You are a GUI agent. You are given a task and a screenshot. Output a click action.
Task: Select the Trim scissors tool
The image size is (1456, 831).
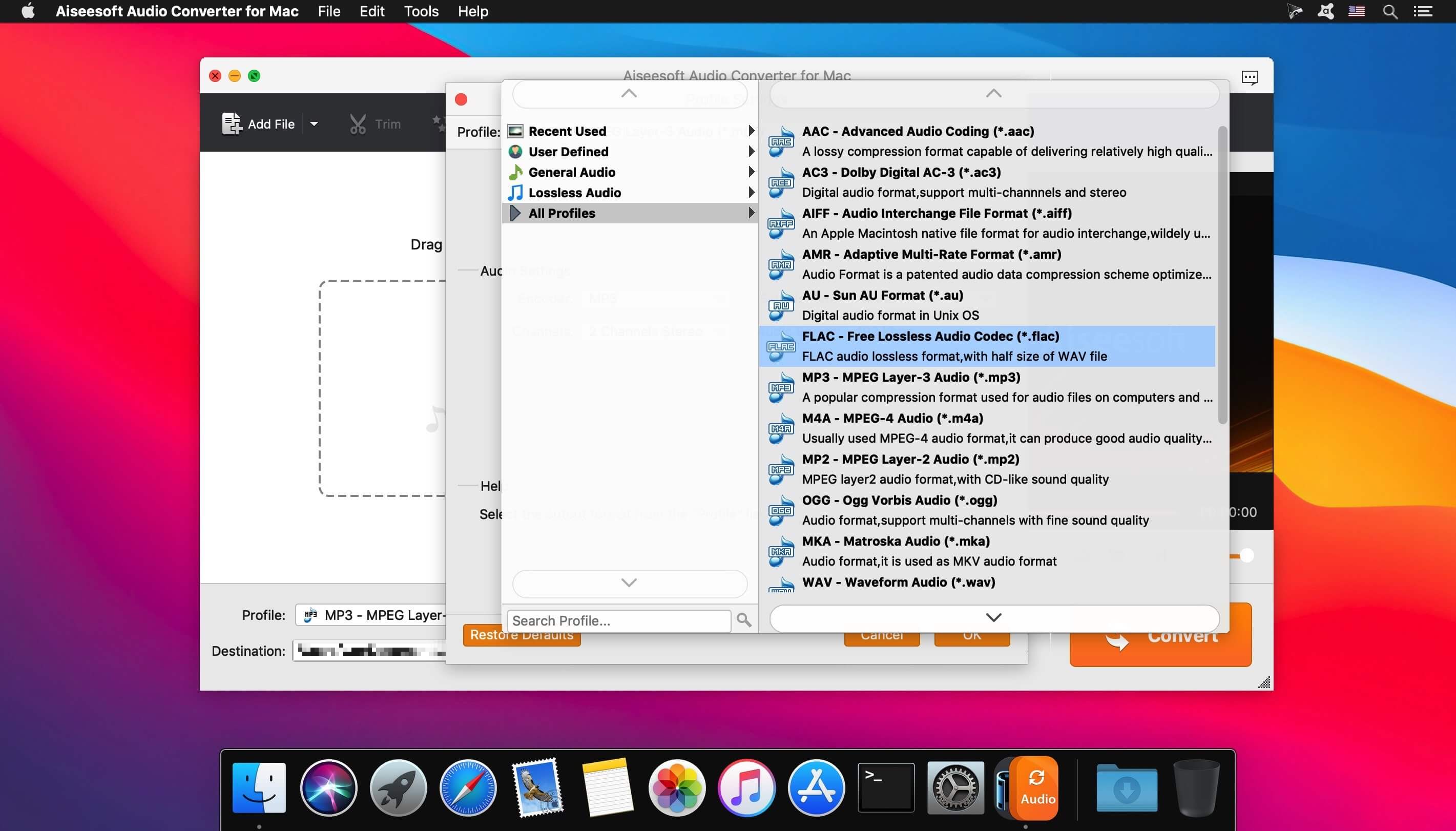click(x=358, y=124)
